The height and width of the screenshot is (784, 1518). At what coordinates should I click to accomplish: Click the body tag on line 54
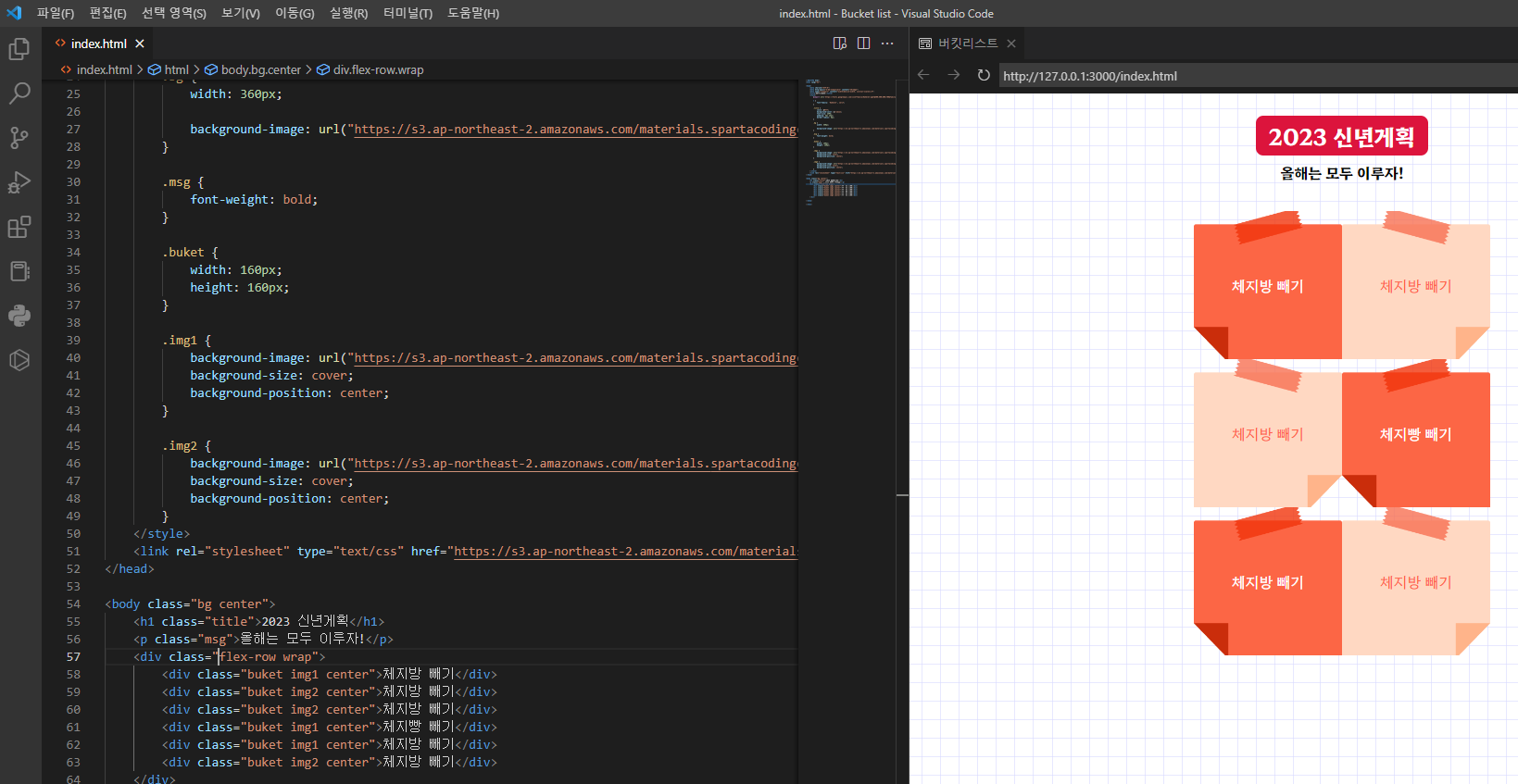click(190, 604)
